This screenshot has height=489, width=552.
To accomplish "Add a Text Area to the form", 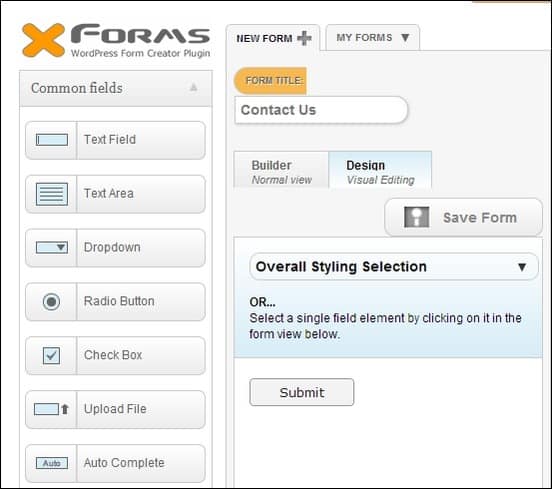I will click(115, 194).
